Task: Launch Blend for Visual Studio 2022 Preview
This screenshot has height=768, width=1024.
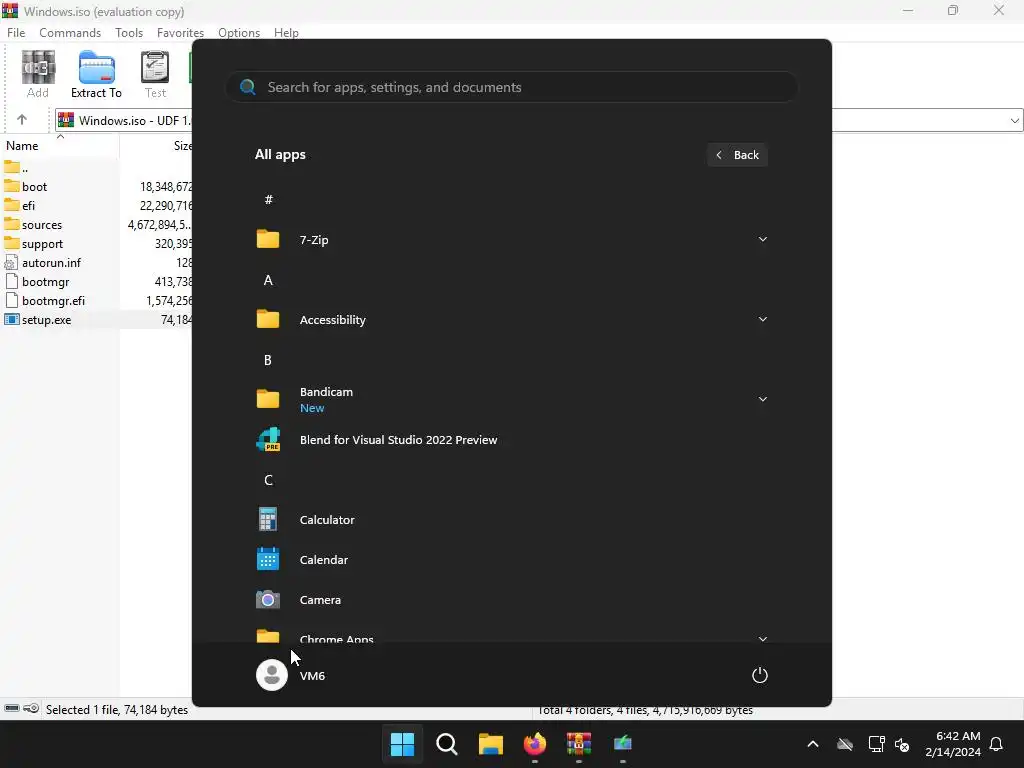Action: click(511, 440)
